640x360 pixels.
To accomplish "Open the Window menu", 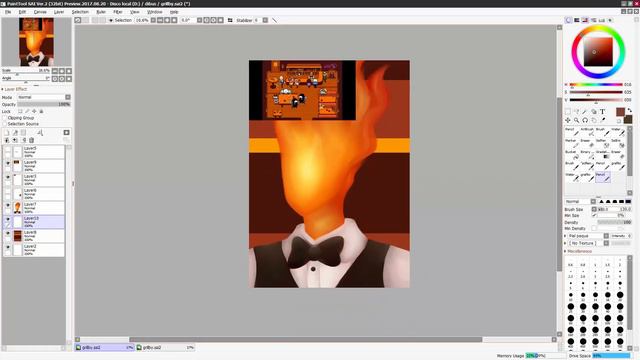I will 154,12.
